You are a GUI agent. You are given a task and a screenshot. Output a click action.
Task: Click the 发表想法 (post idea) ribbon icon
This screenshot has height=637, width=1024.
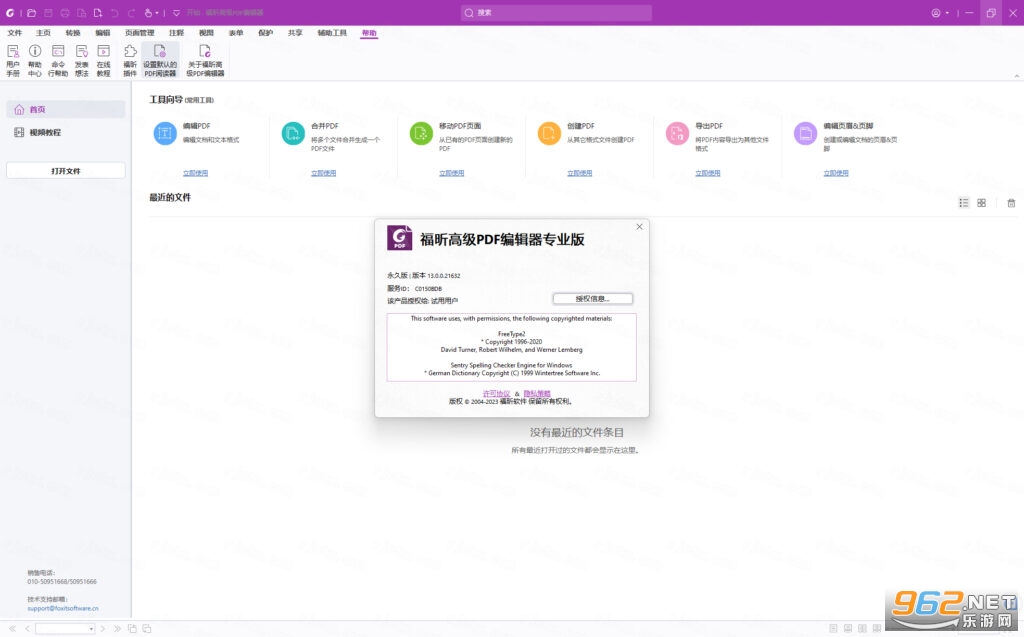(x=82, y=60)
